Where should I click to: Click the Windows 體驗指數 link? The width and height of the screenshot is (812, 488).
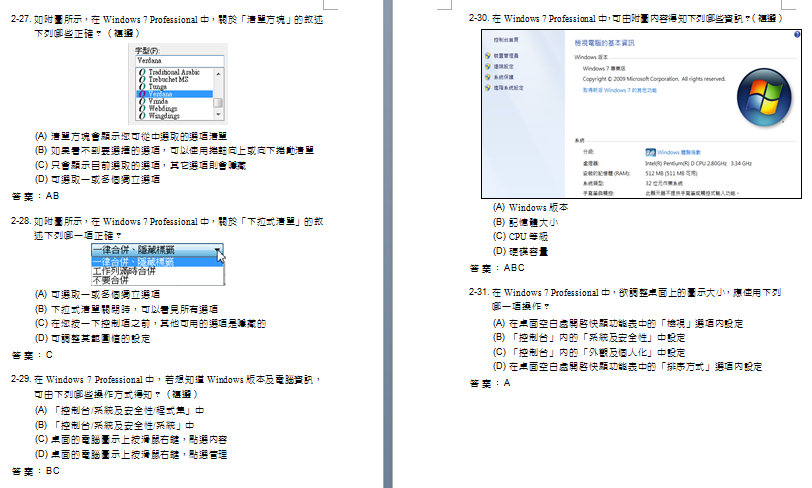click(679, 152)
